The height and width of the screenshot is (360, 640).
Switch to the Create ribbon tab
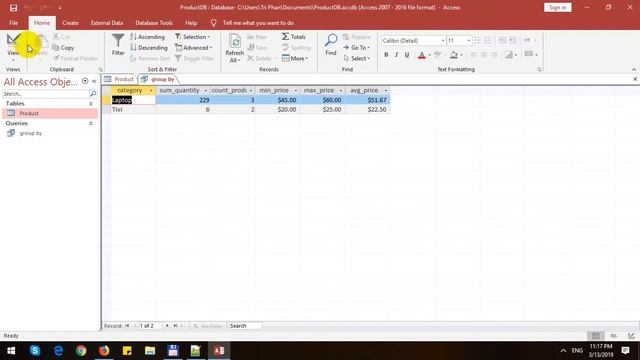[x=70, y=23]
